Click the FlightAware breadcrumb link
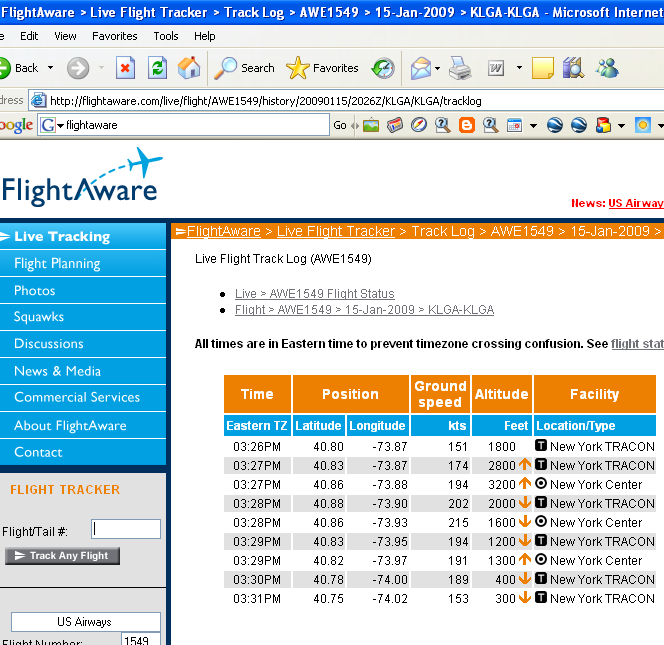 tap(224, 231)
